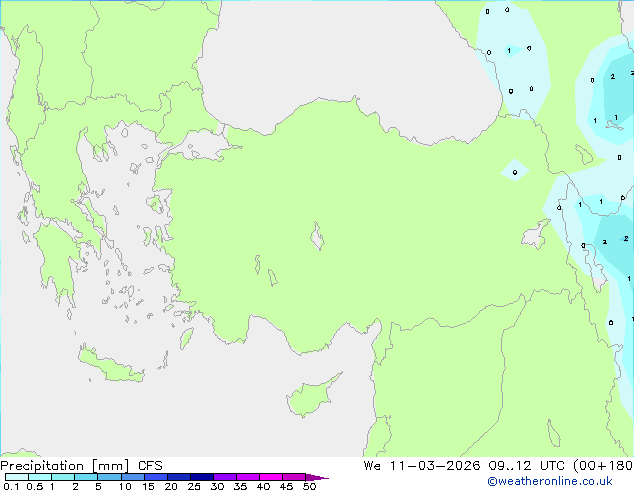
Task: Select the 5–10 mm legend swatch
Action: 109,477
